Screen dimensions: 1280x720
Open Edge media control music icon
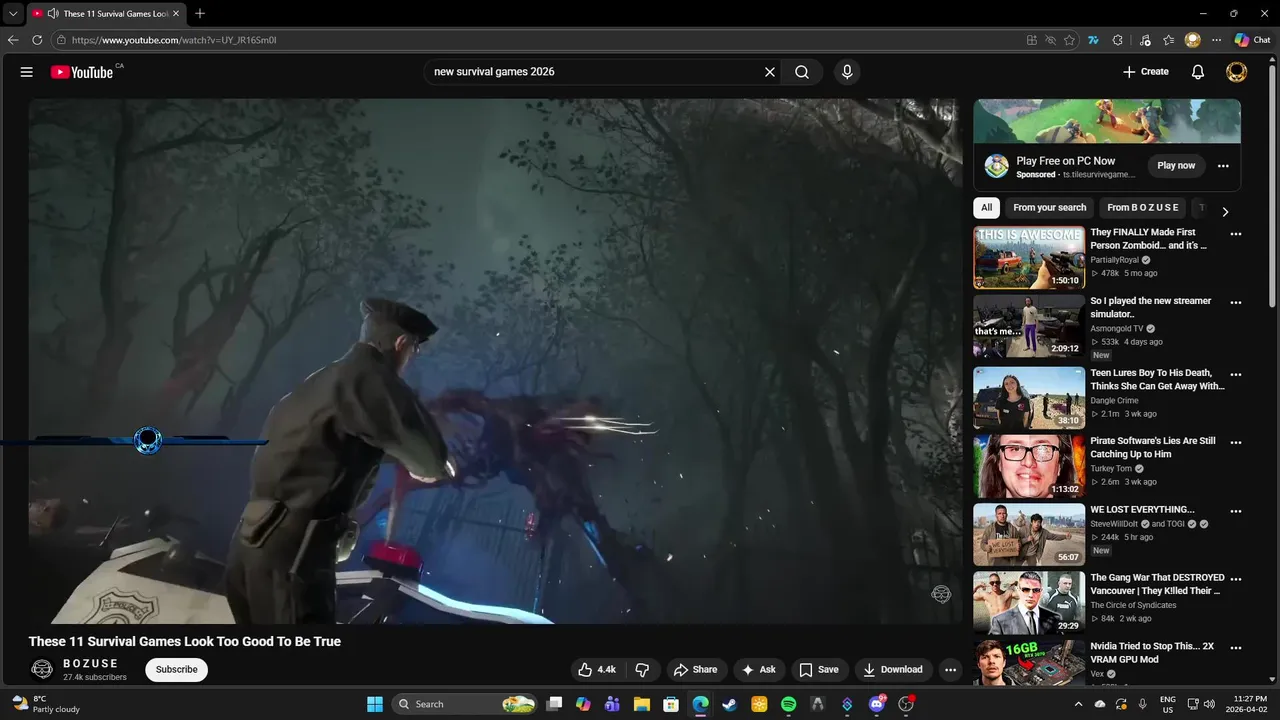[x=1144, y=40]
